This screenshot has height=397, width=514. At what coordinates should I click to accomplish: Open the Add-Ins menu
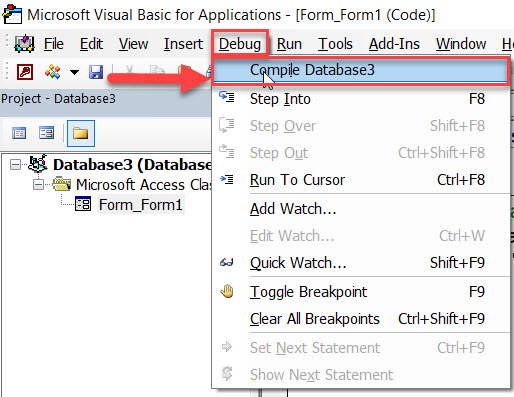(x=394, y=44)
